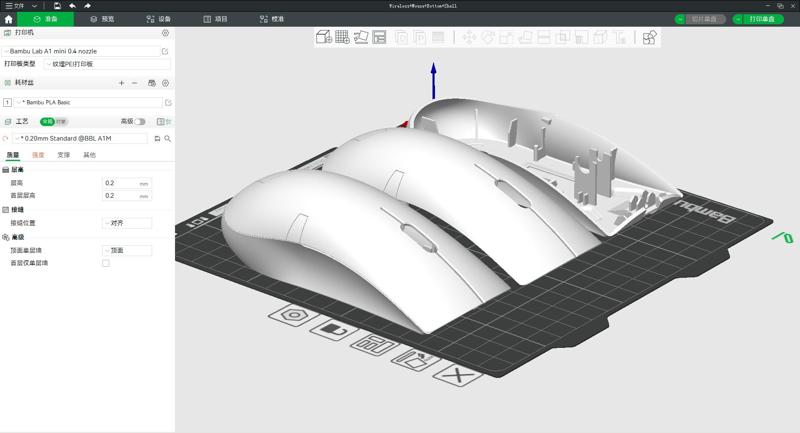800x433 pixels.
Task: Toggle the 高级 advanced mode switch
Action: (140, 121)
